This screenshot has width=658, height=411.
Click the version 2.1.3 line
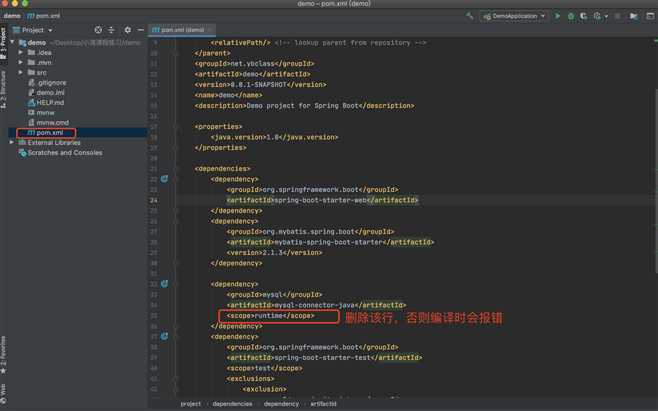click(x=274, y=253)
